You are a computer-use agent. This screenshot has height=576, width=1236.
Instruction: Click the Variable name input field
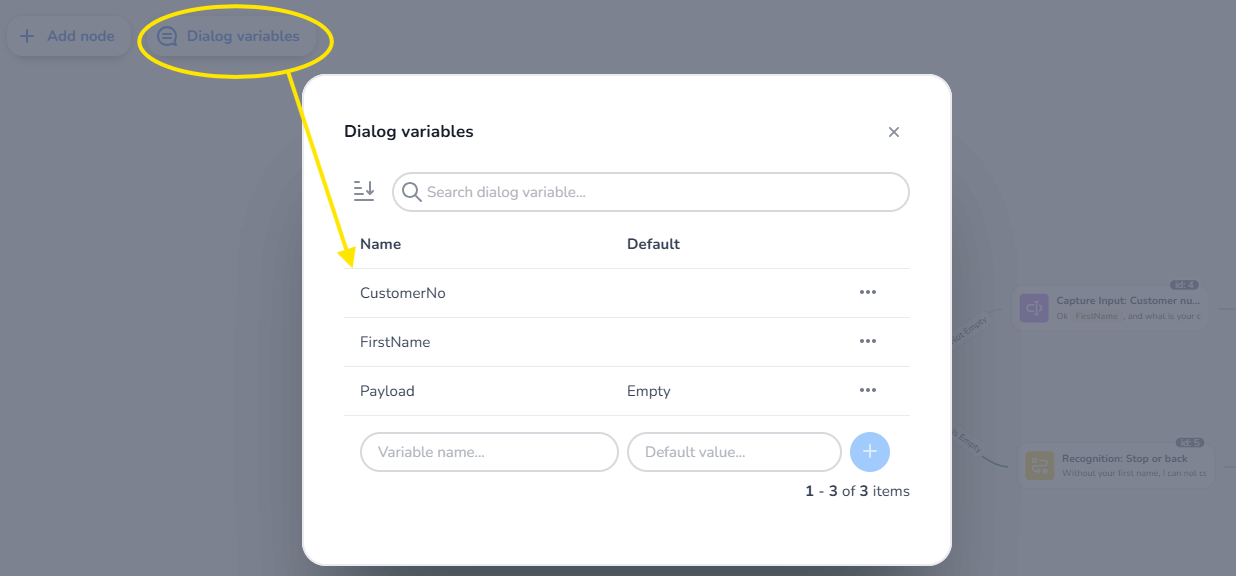pos(489,452)
